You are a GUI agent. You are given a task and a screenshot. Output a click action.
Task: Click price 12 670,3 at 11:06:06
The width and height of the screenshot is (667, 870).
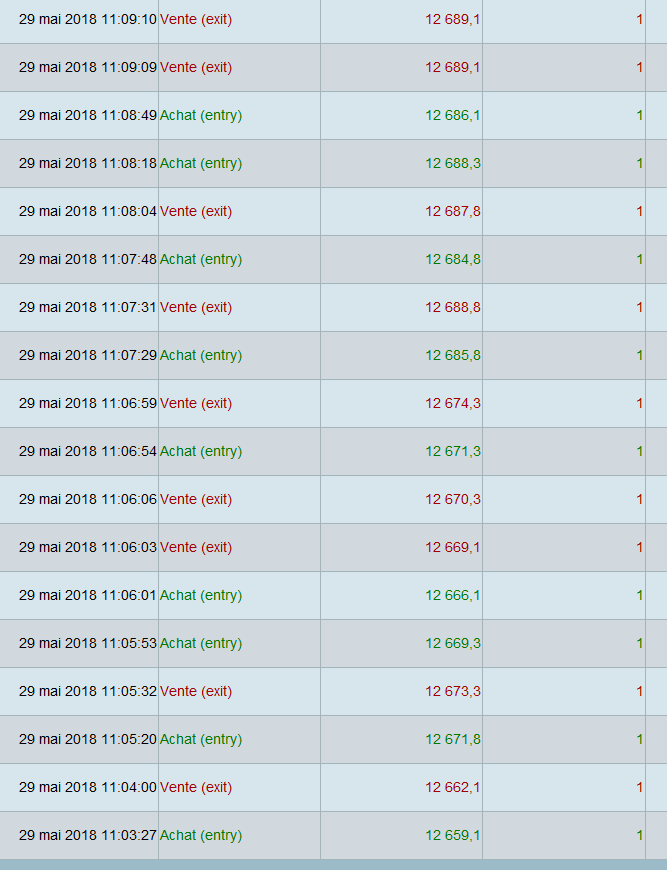(x=452, y=499)
